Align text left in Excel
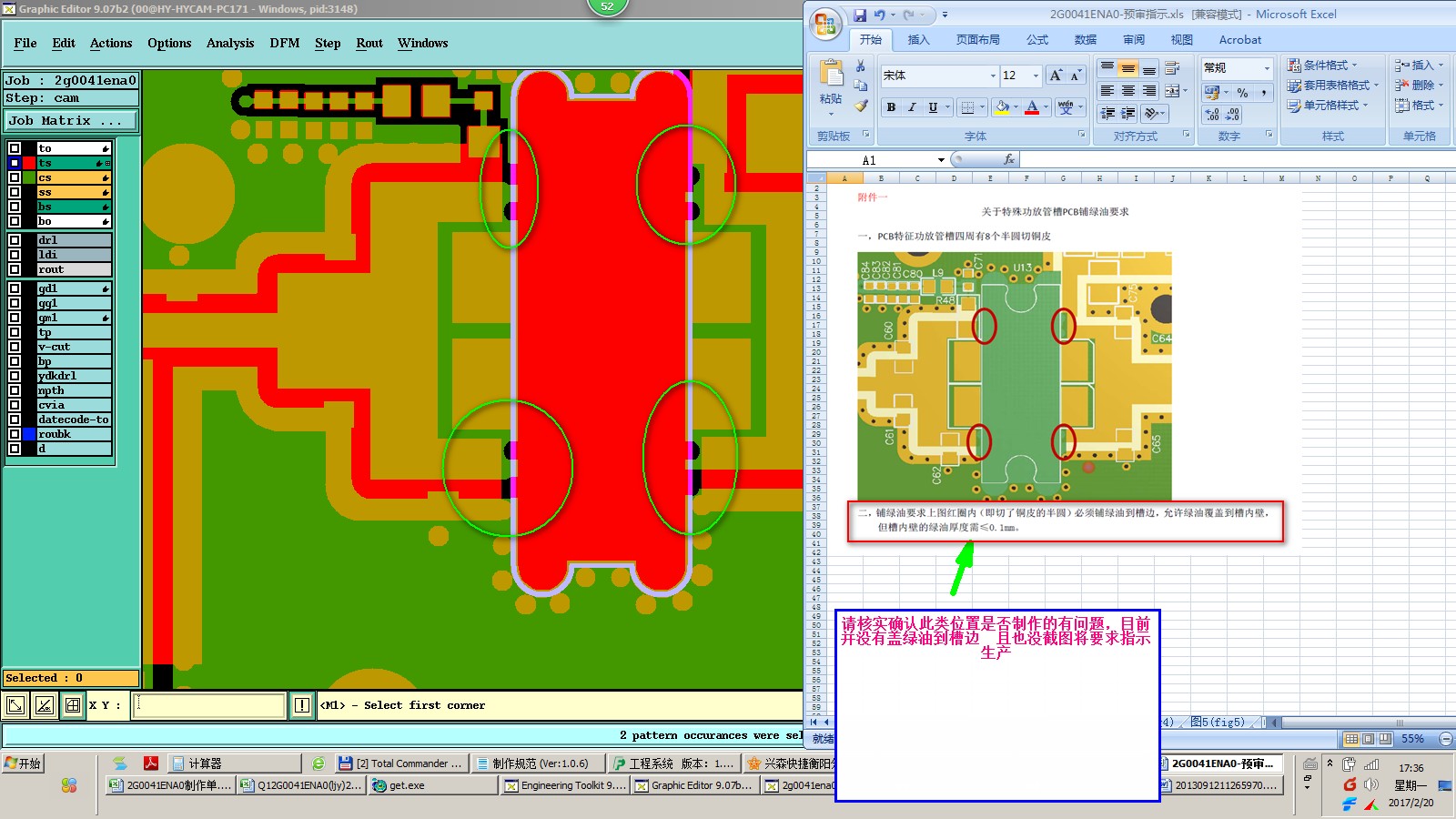The image size is (1456, 819). click(1107, 91)
